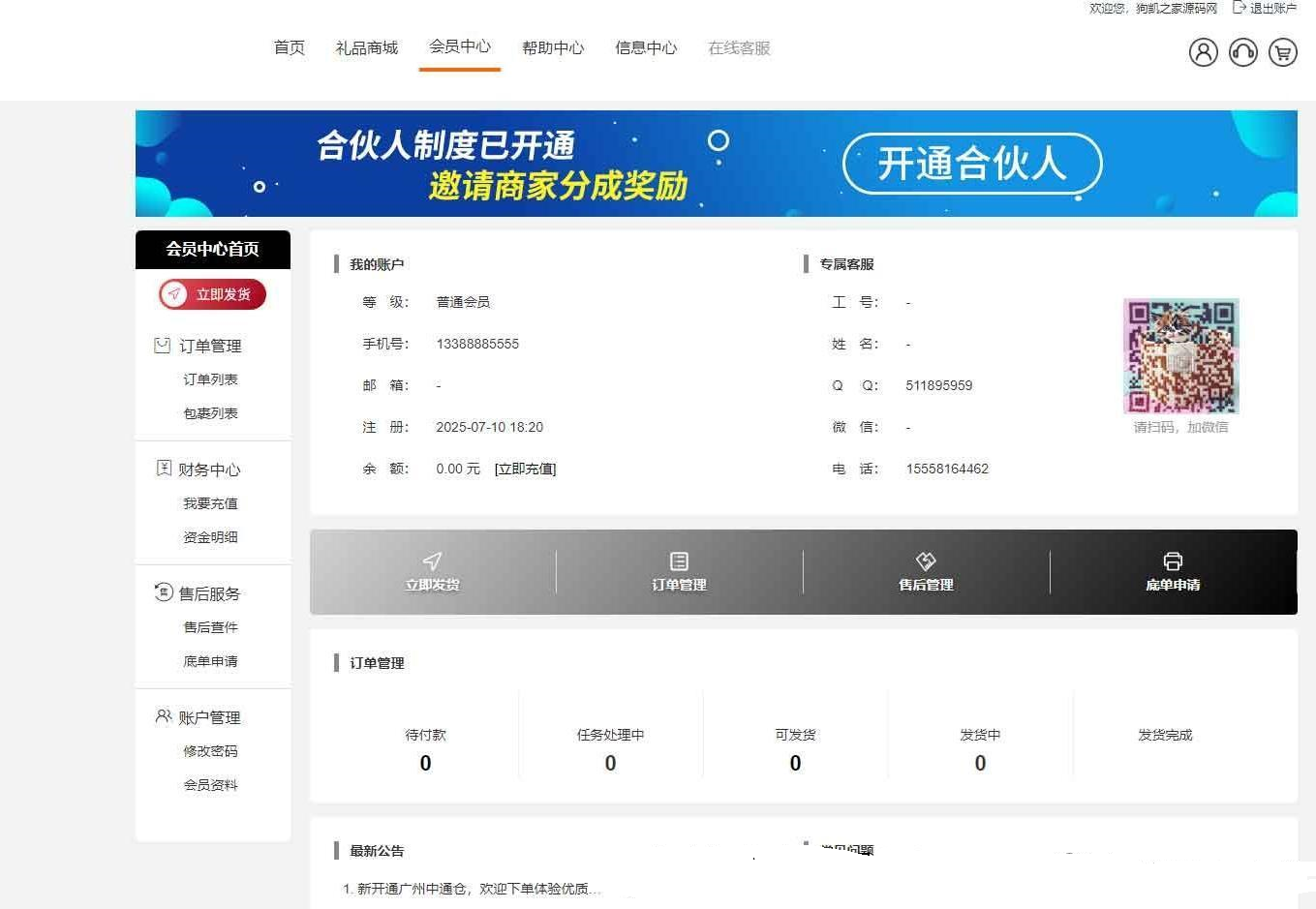
Task: Open the shopping cart icon
Action: tap(1282, 52)
